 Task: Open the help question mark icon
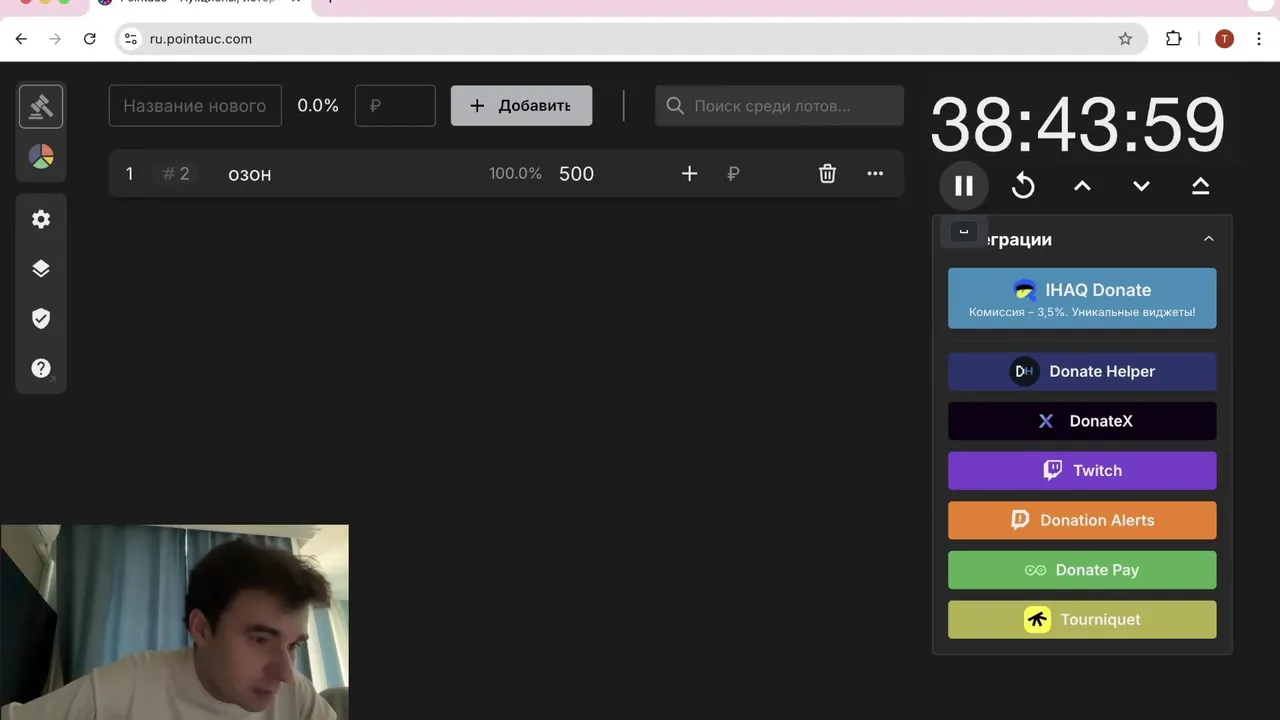[x=41, y=368]
